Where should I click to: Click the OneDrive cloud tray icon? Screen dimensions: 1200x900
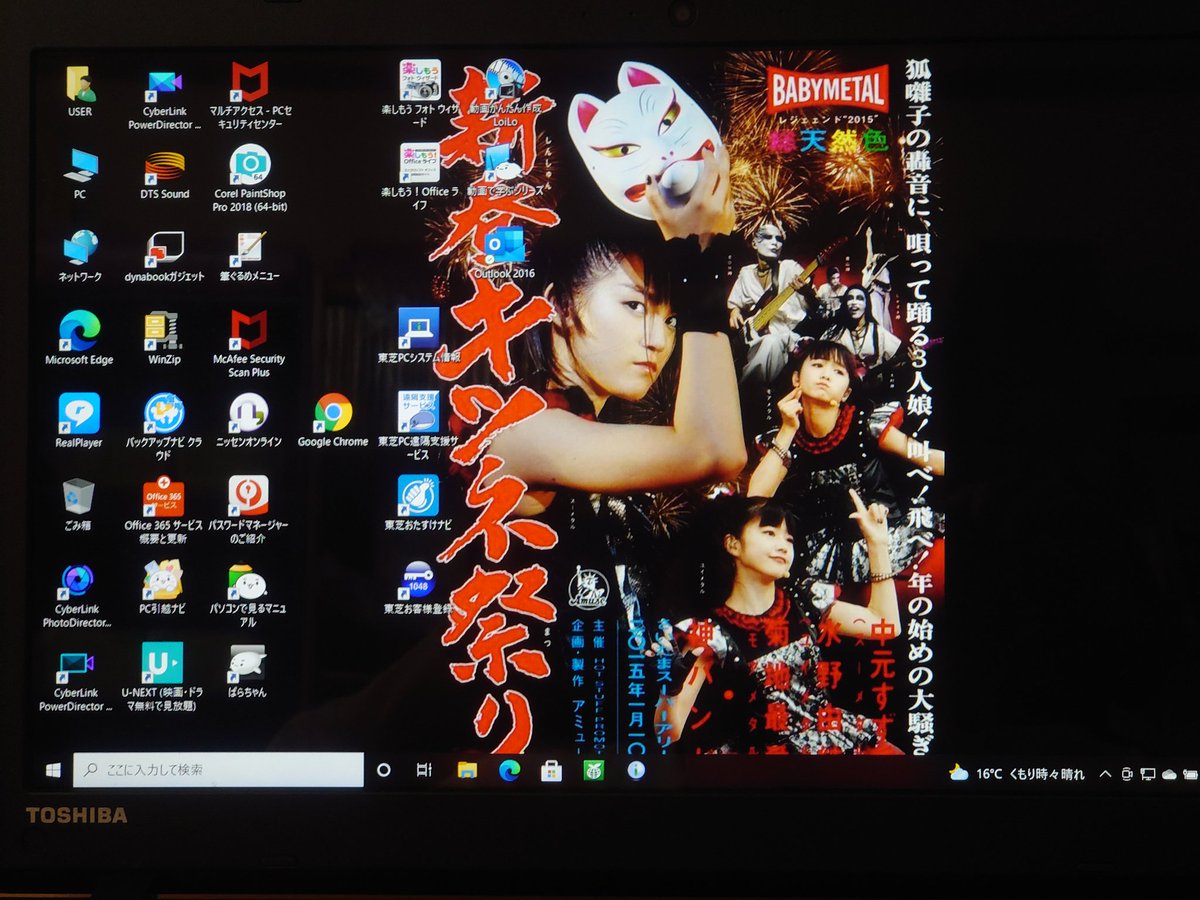1169,773
